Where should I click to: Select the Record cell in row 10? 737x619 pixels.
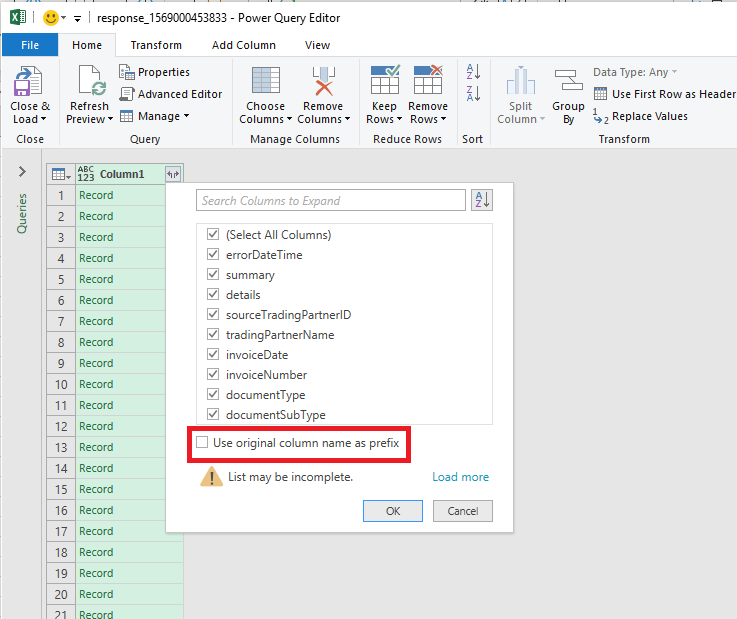[x=121, y=384]
